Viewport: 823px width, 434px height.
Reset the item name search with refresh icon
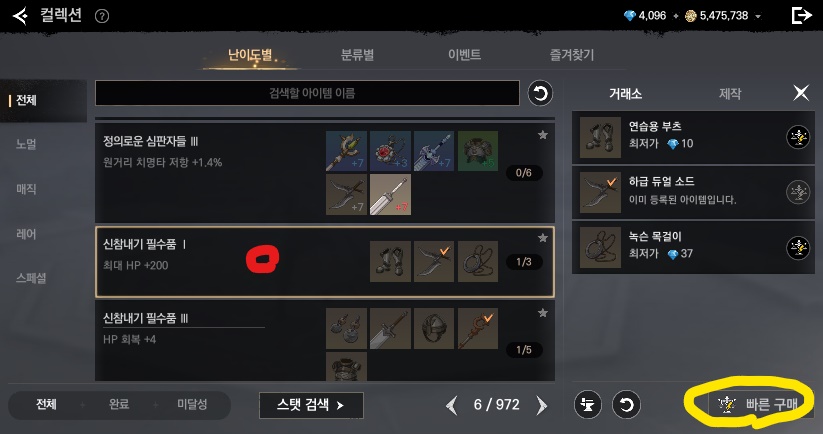540,93
